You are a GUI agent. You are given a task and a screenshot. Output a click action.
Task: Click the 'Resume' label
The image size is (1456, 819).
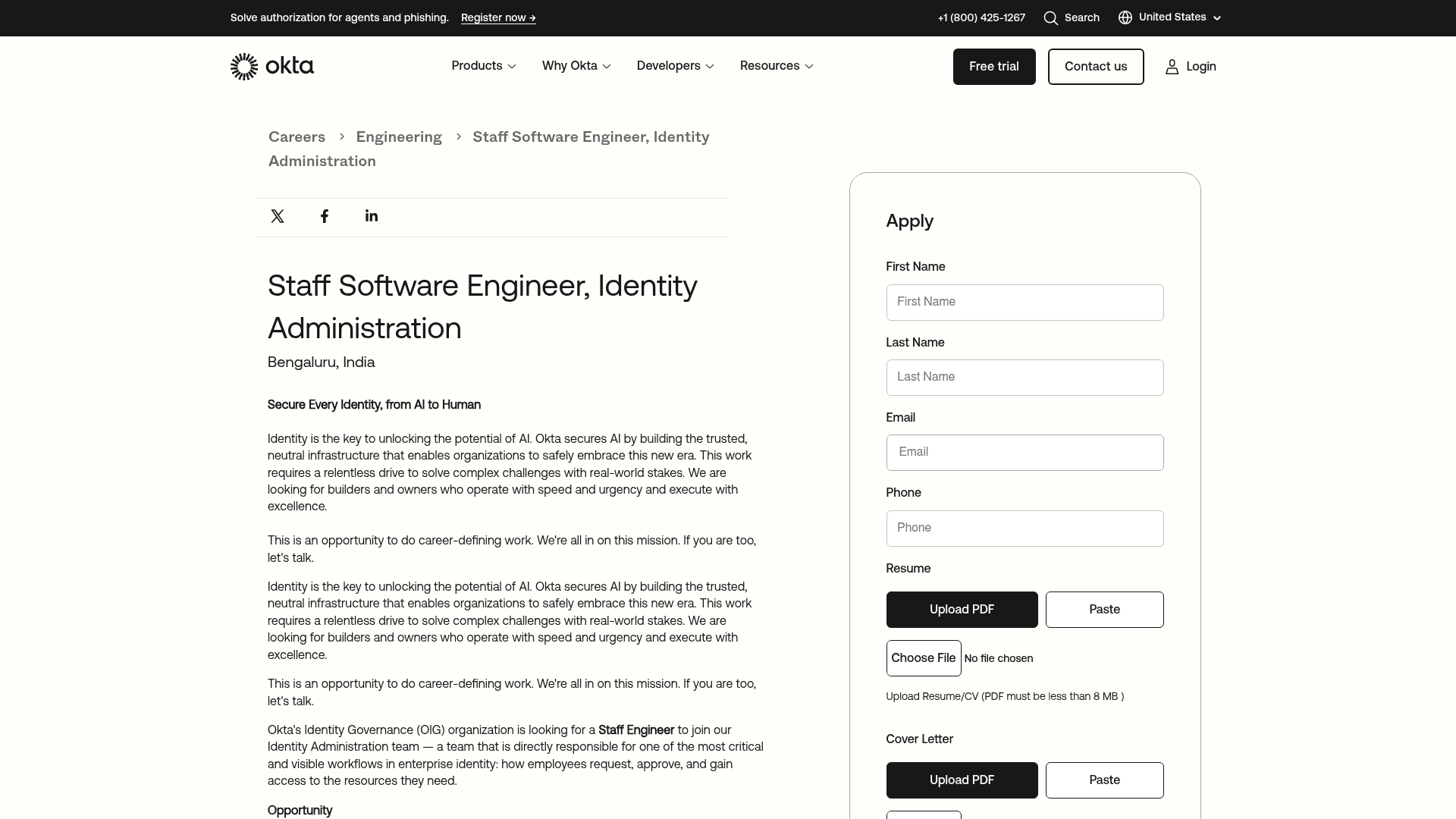908,569
